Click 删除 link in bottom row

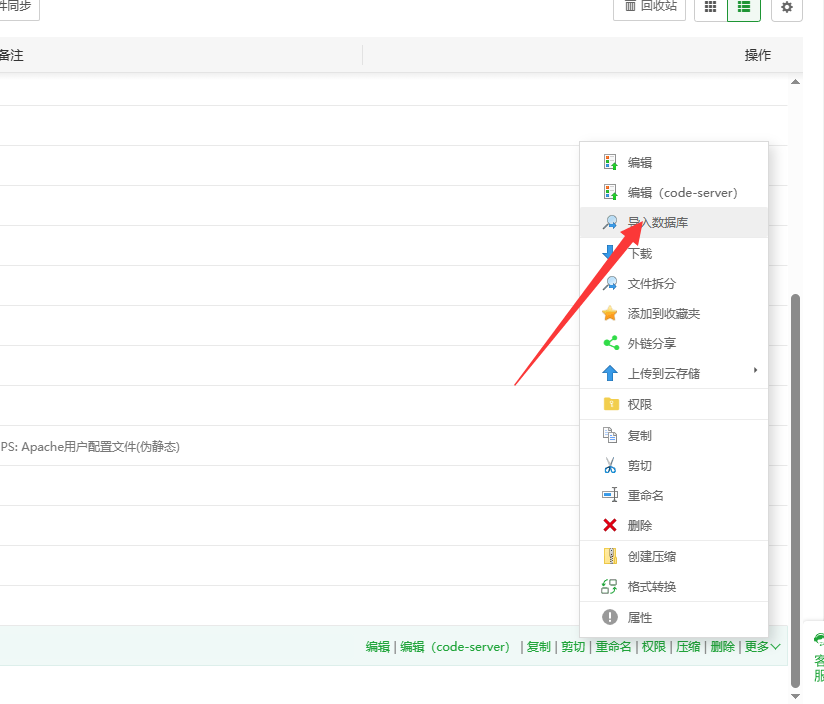pyautogui.click(x=723, y=647)
